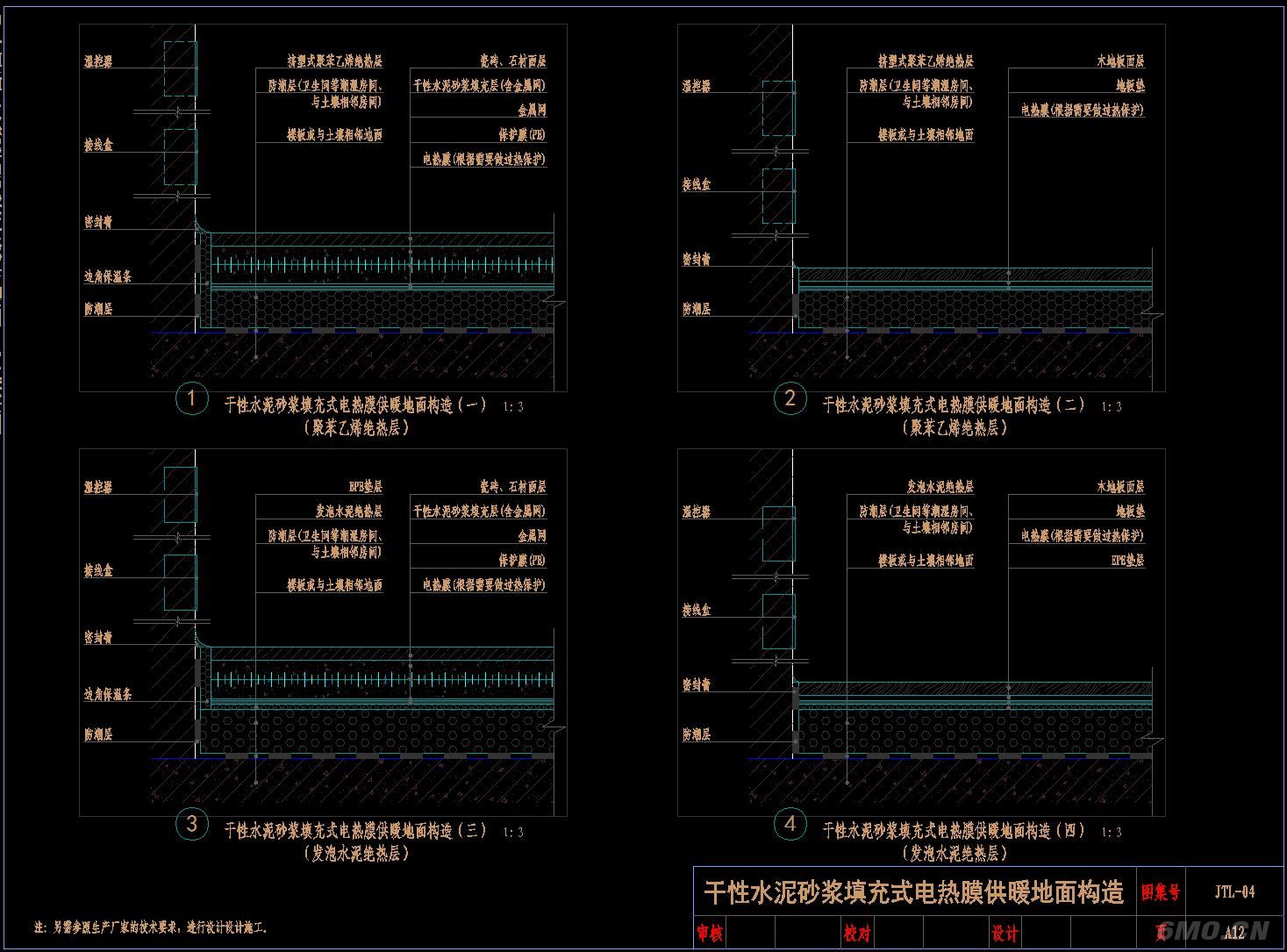The width and height of the screenshot is (1287, 952).
Task: Select 发泡水泥绝热层 callout text in detail 4
Action: coord(940,487)
